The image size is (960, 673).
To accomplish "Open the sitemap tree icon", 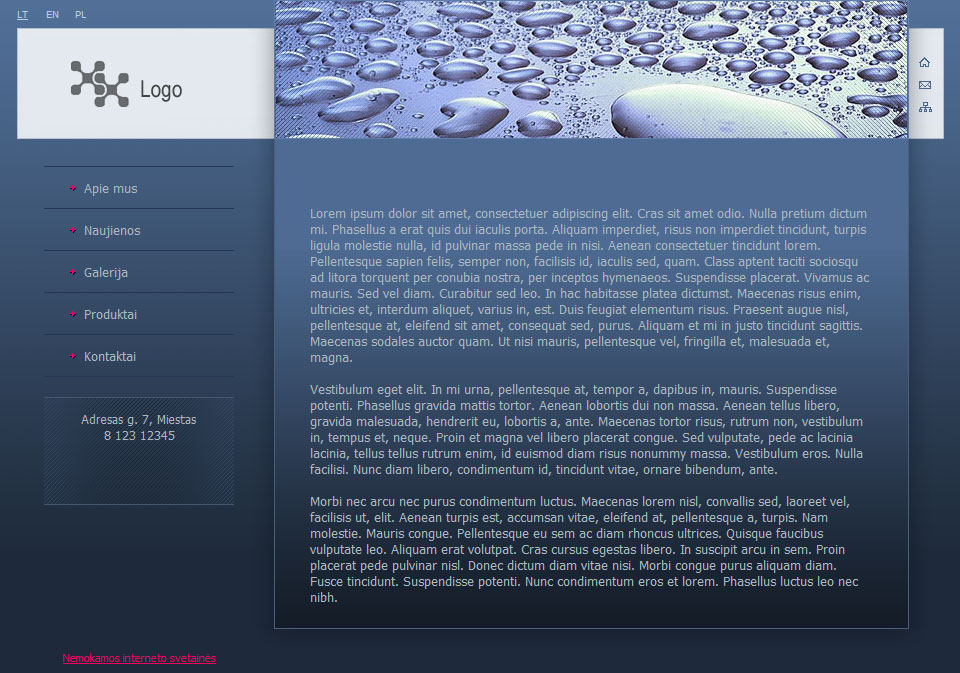I will [x=925, y=107].
